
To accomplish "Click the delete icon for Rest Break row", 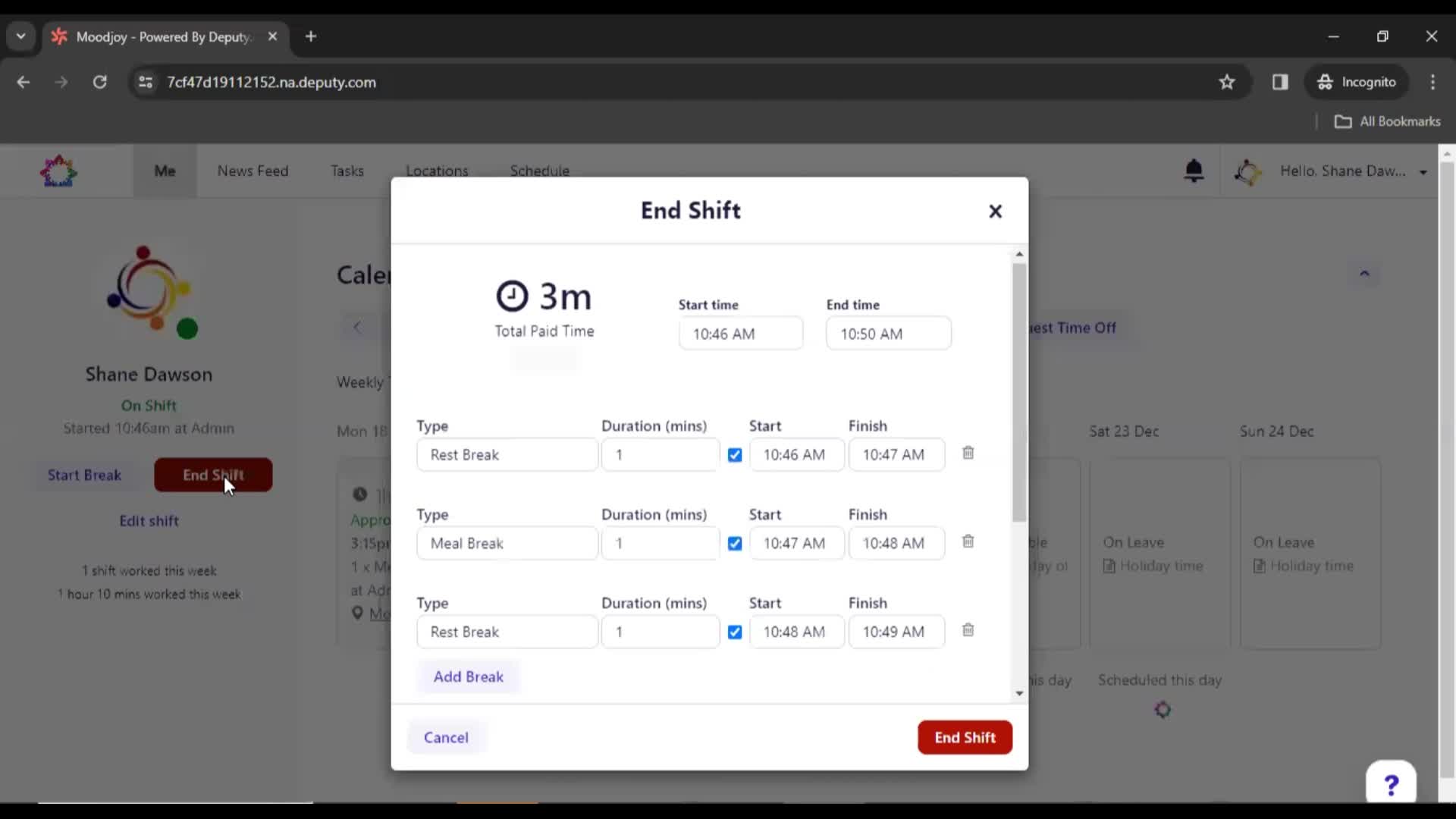I will (x=968, y=453).
